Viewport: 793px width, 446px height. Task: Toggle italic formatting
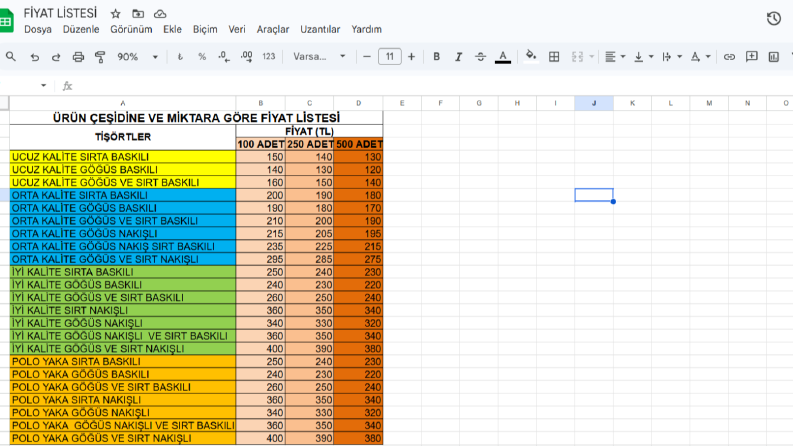click(458, 57)
